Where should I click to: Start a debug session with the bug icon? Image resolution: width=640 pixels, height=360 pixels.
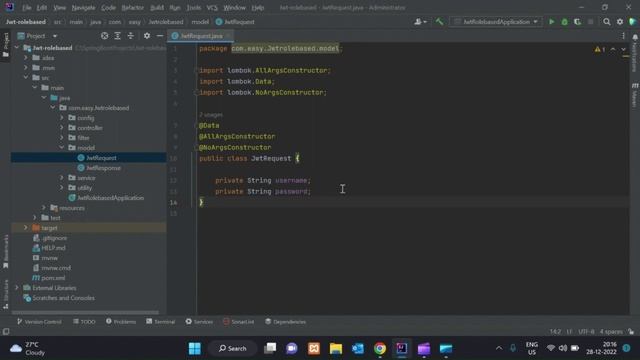click(x=564, y=22)
